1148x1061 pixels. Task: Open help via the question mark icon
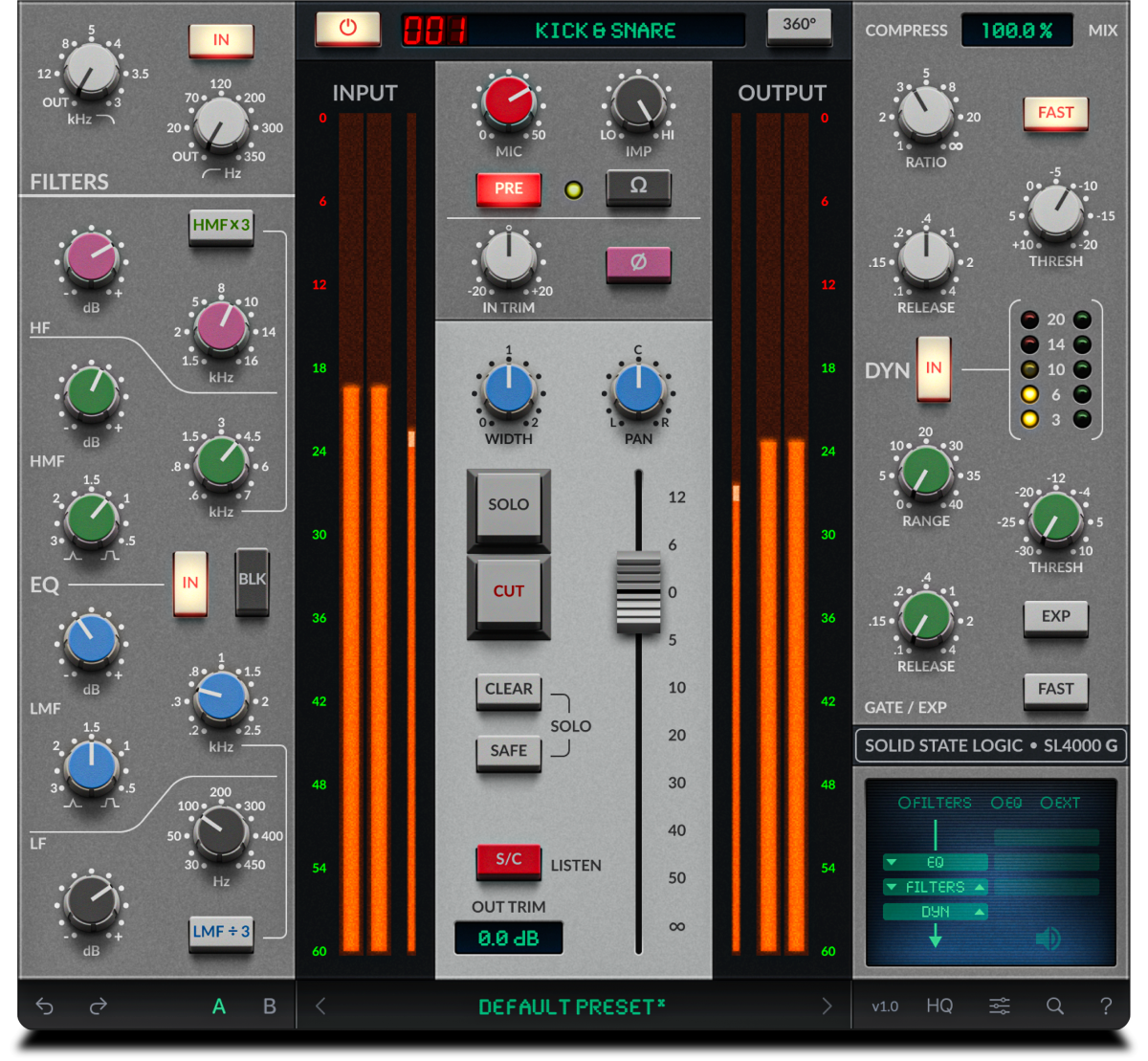(1106, 1006)
